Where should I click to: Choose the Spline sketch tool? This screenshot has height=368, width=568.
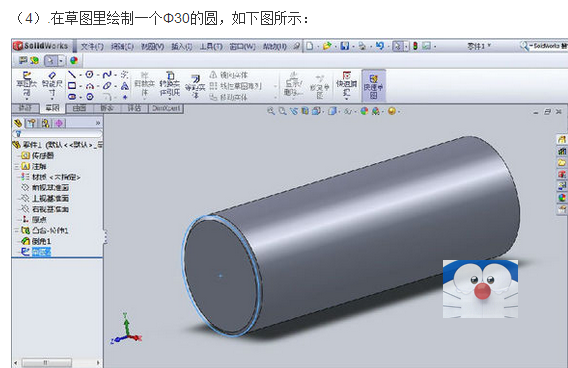(x=106, y=75)
